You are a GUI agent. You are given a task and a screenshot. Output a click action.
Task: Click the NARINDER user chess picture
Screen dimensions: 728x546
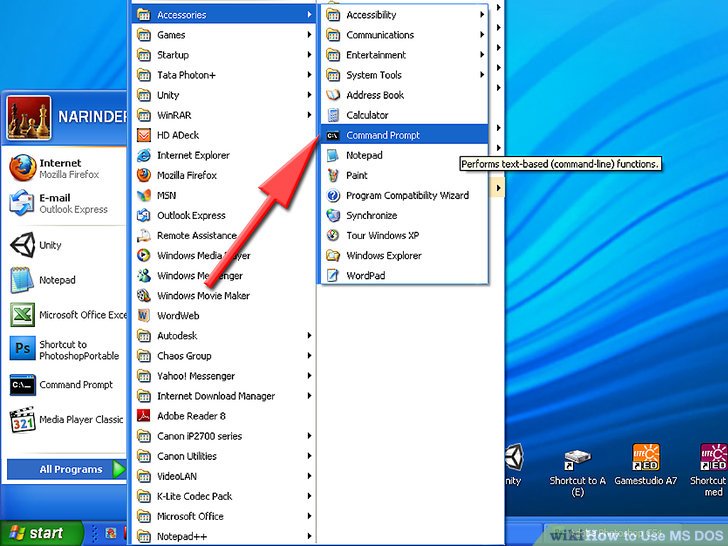click(29, 117)
